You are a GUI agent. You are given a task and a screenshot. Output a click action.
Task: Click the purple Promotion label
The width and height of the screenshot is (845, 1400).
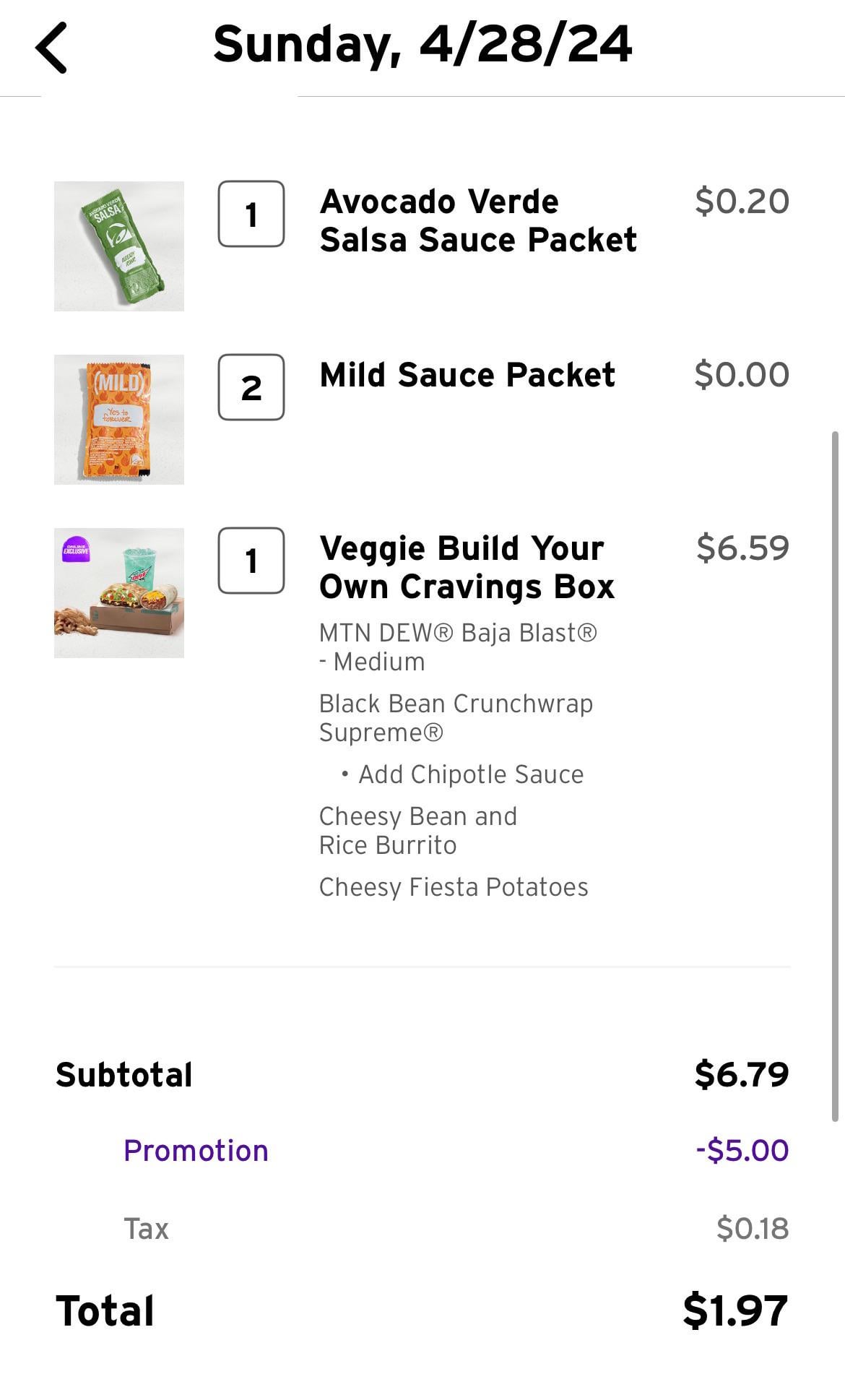coord(196,1151)
